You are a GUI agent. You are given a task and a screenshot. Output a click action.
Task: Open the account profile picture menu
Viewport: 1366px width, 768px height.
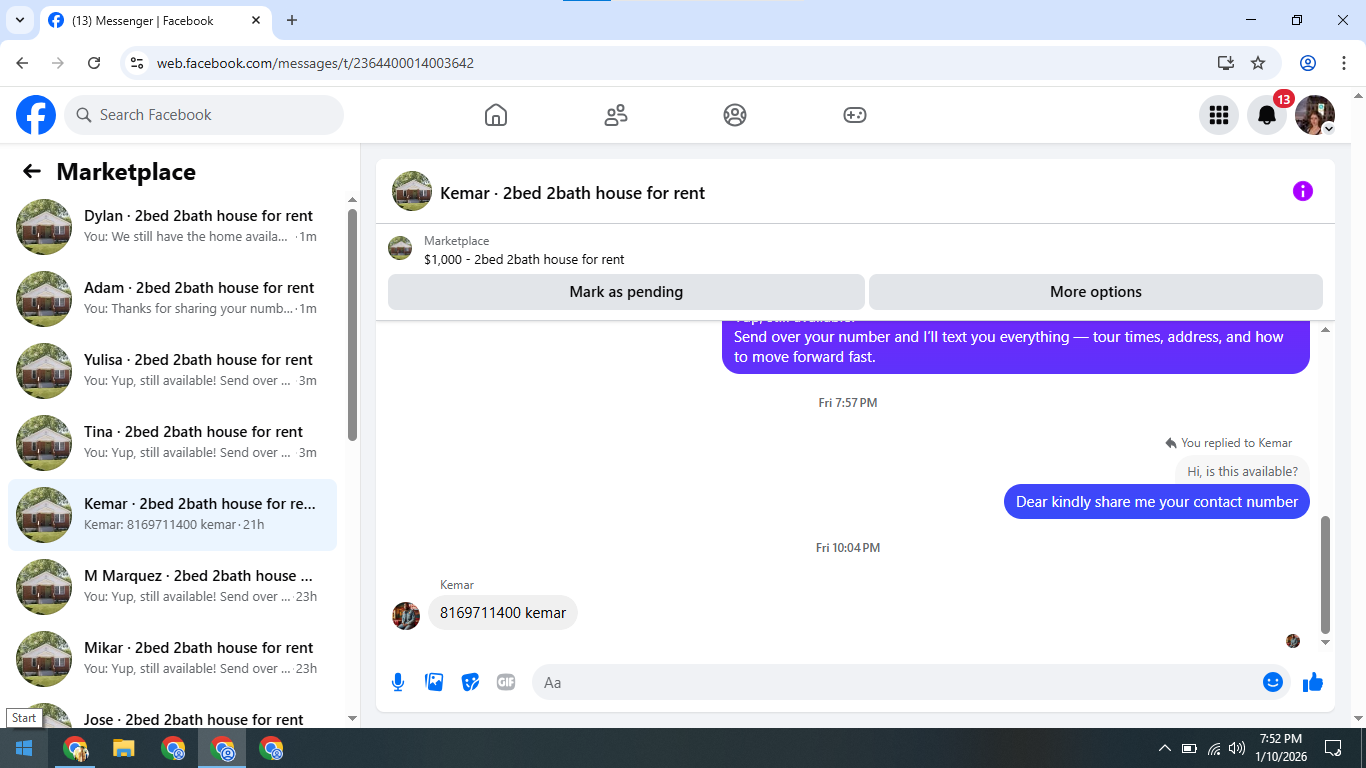[x=1315, y=115]
